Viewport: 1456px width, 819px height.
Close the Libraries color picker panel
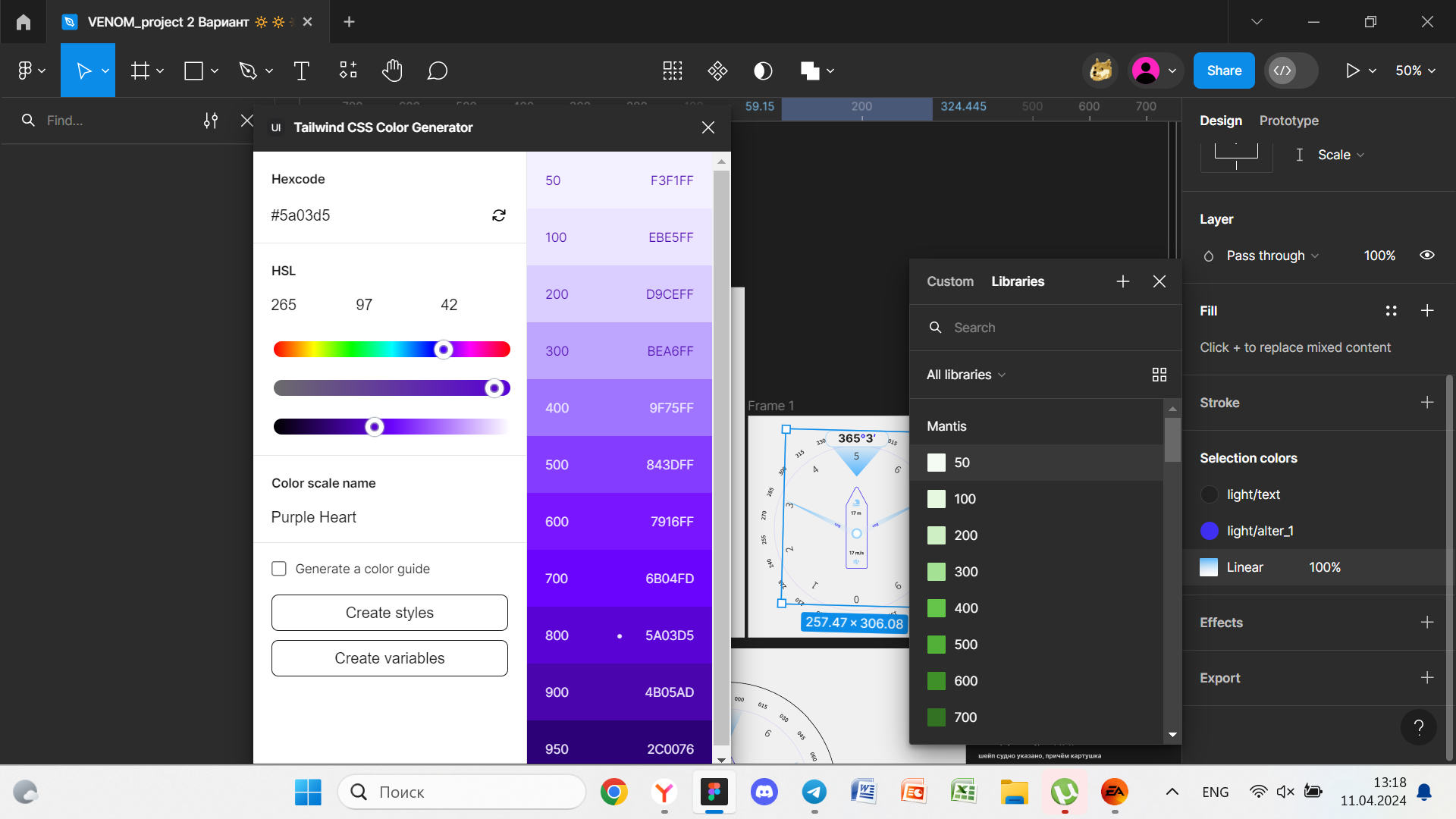coord(1159,281)
